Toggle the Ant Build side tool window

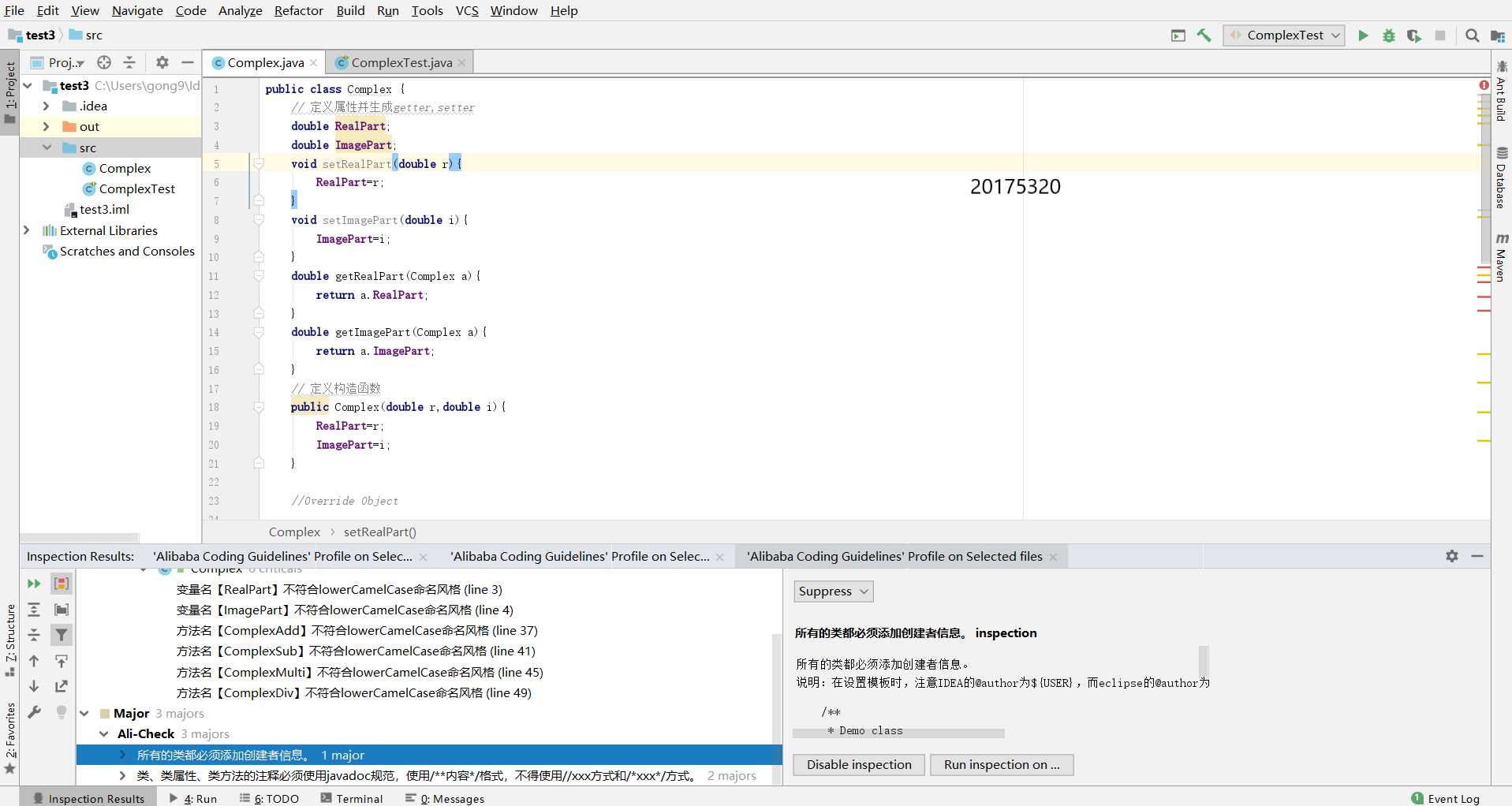(x=1502, y=91)
